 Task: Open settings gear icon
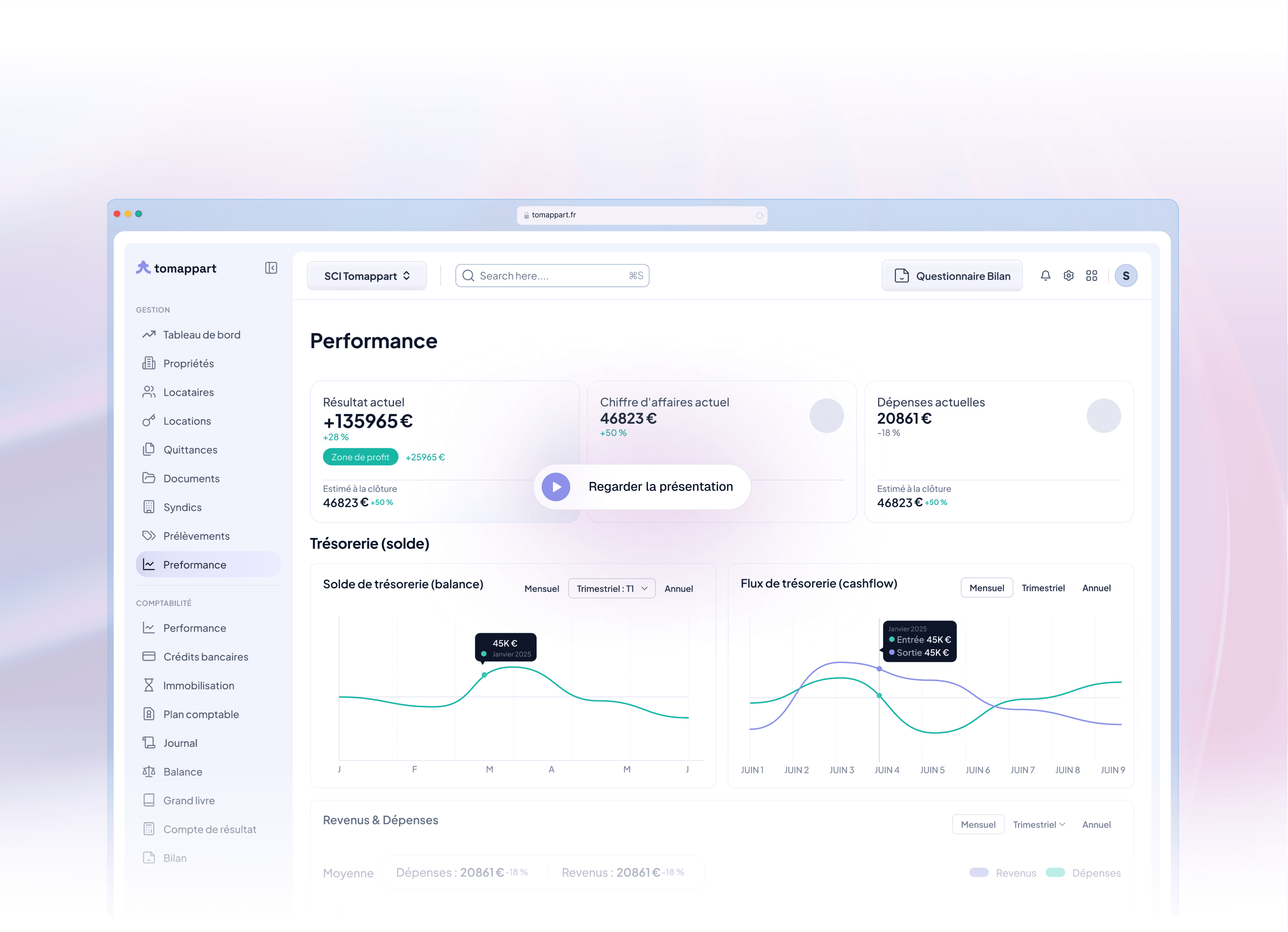click(1068, 276)
